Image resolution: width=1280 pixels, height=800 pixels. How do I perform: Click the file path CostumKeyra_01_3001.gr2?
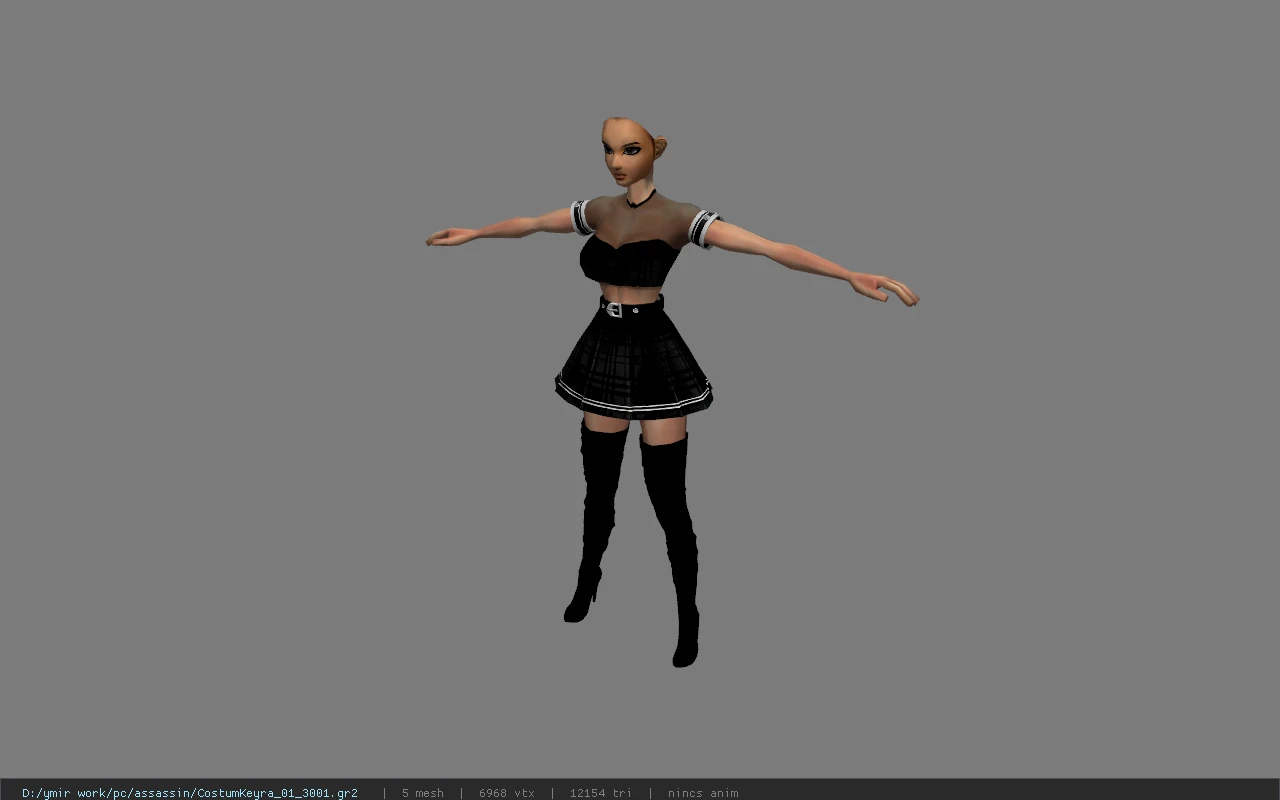pos(190,793)
